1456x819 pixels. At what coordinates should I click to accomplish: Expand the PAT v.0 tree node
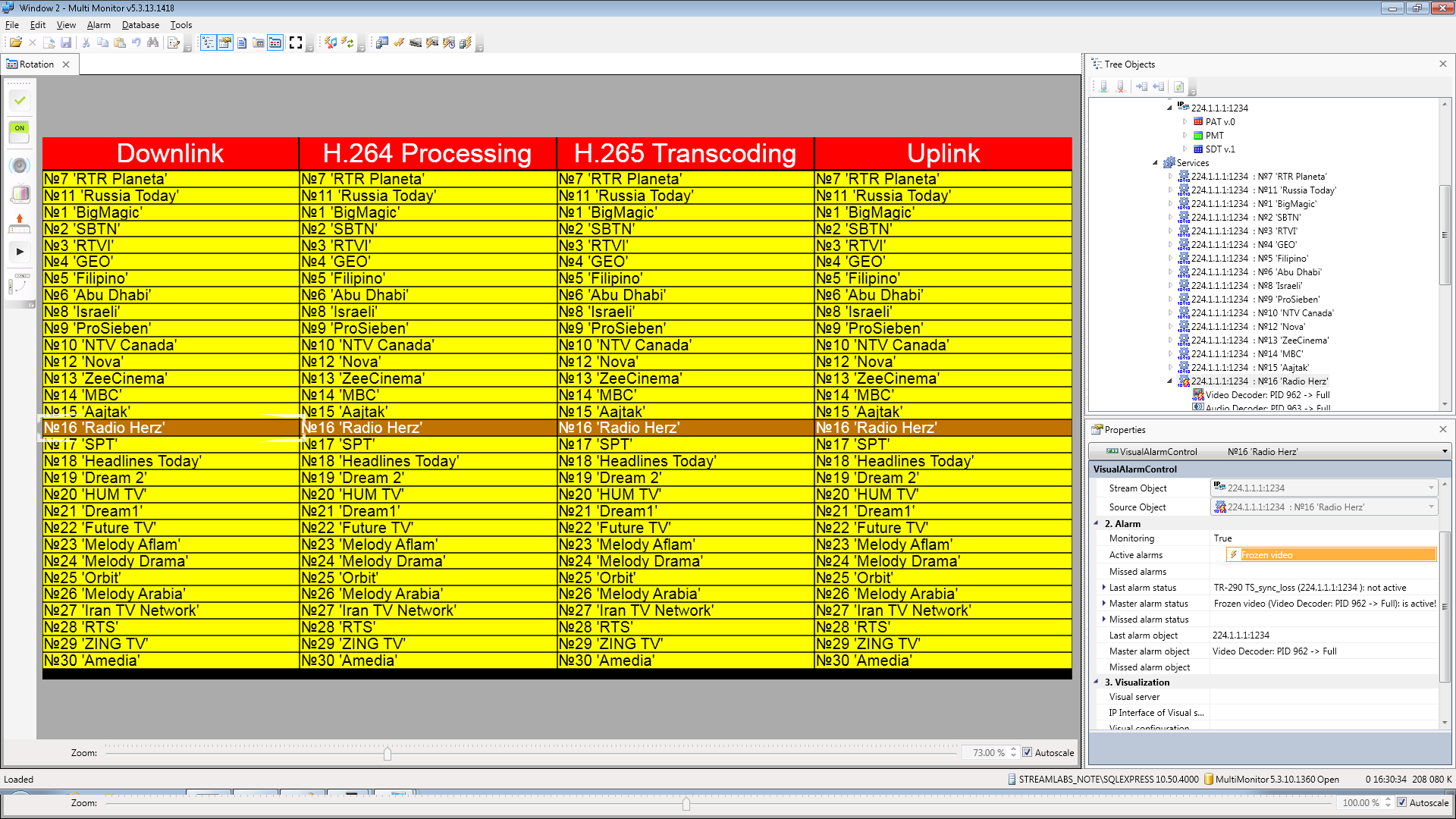(1185, 121)
